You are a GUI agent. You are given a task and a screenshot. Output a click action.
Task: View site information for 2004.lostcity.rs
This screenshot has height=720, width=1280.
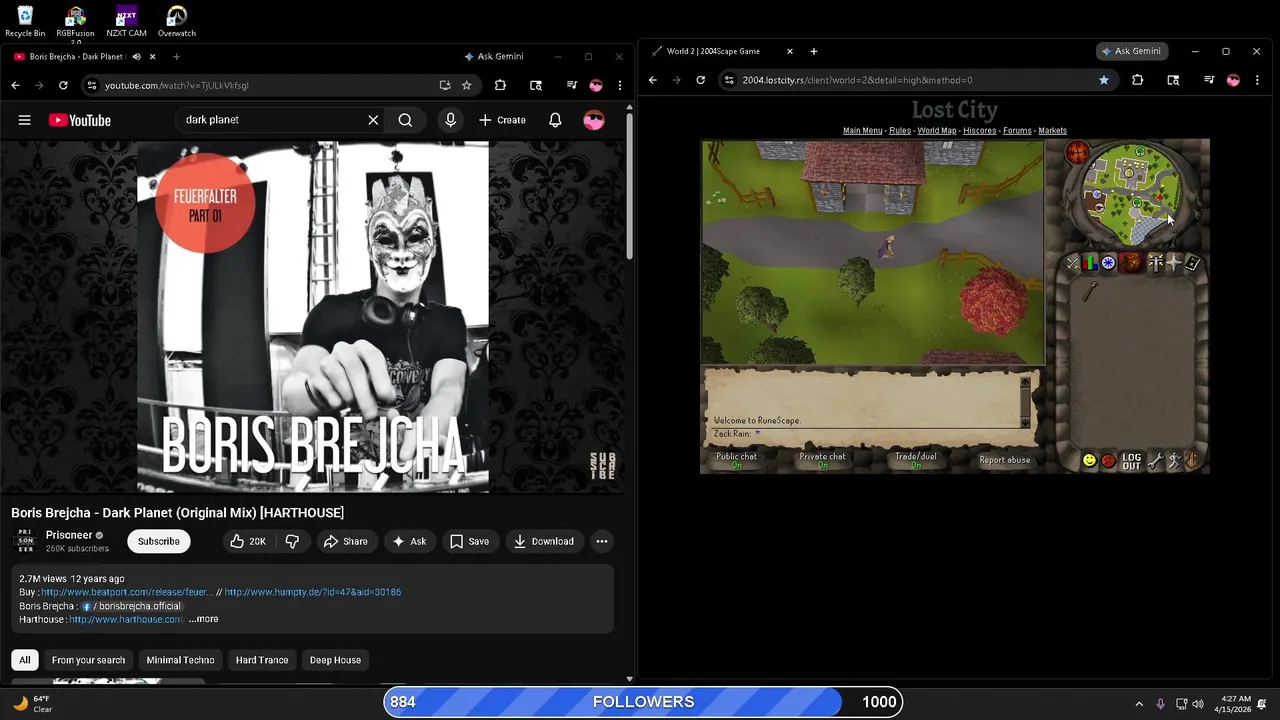[x=729, y=80]
